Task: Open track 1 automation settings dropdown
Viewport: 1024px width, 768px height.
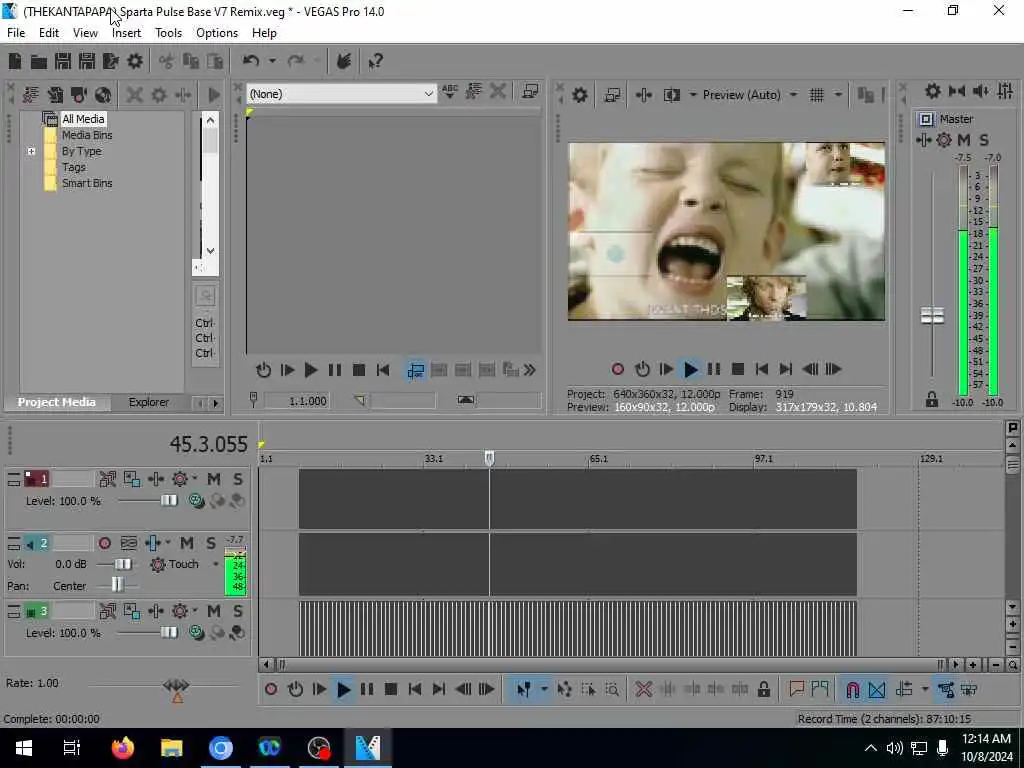Action: point(195,479)
